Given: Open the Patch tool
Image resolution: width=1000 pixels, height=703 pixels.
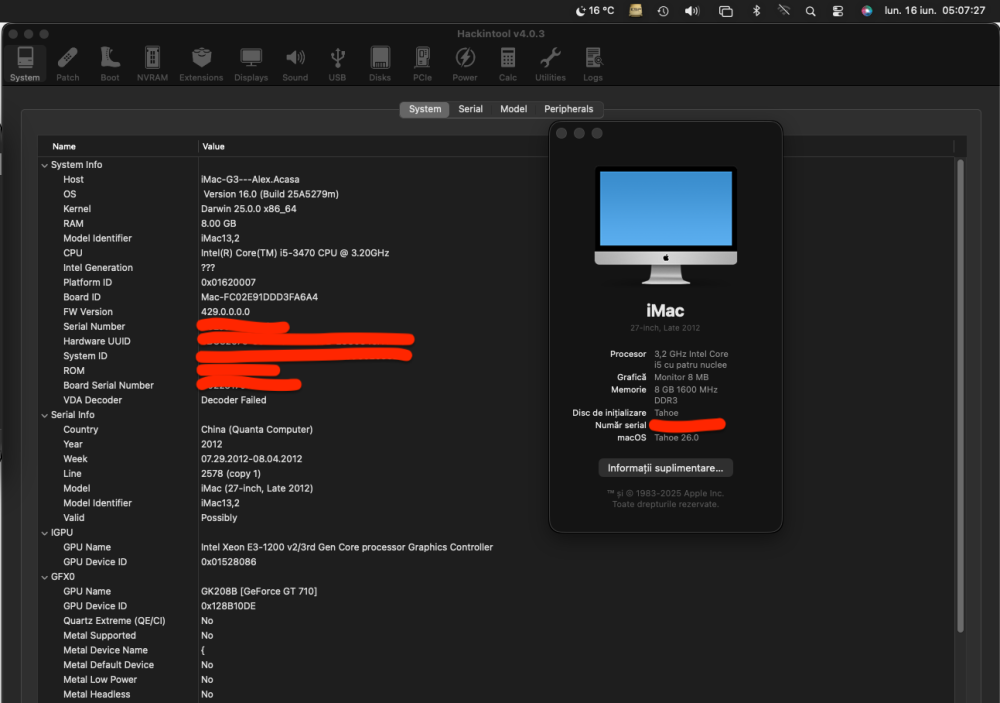Looking at the screenshot, I should click(68, 64).
